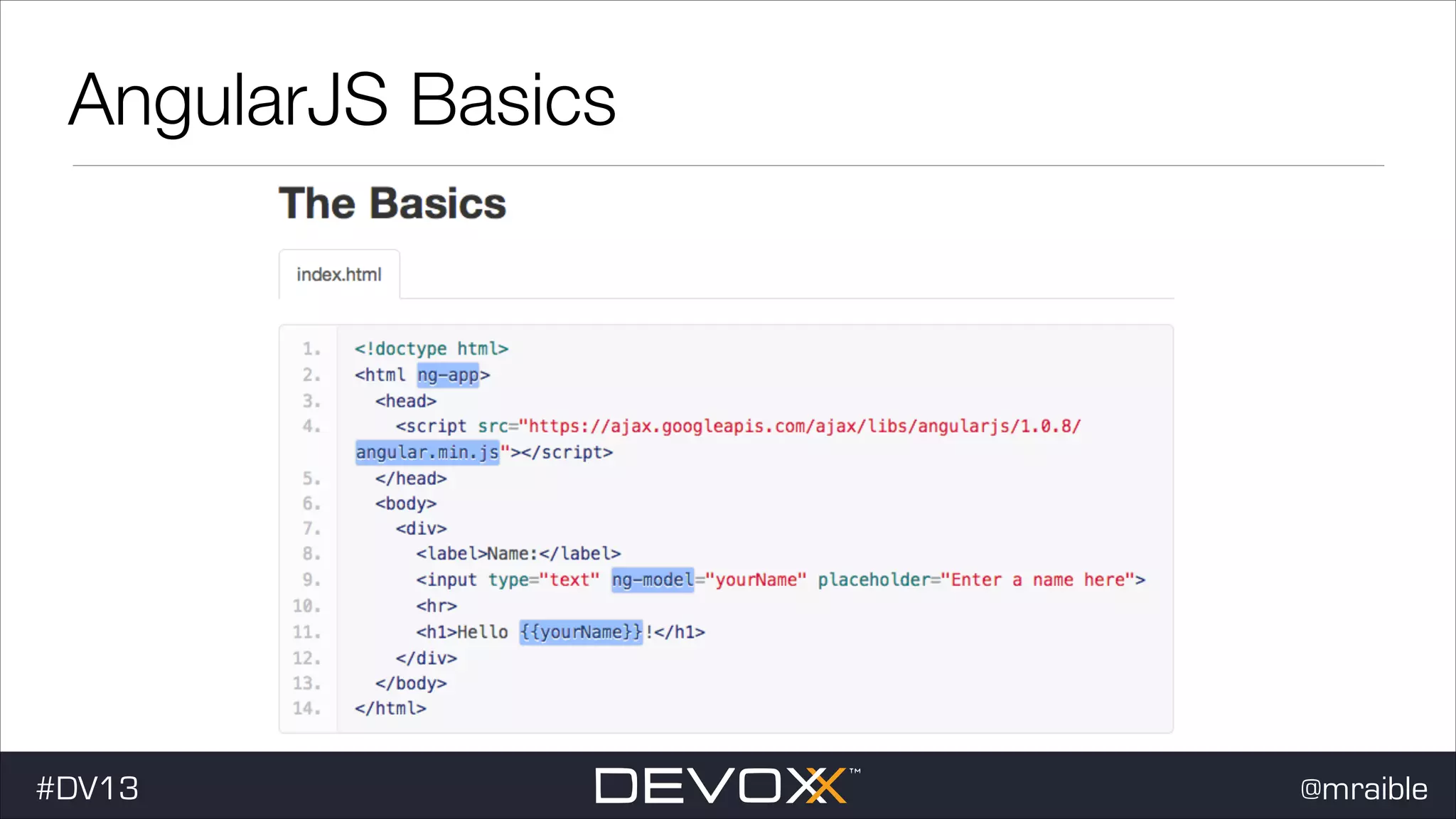Click the placeholder attribute value text
Screen dimensions: 1456x819
coord(1038,580)
